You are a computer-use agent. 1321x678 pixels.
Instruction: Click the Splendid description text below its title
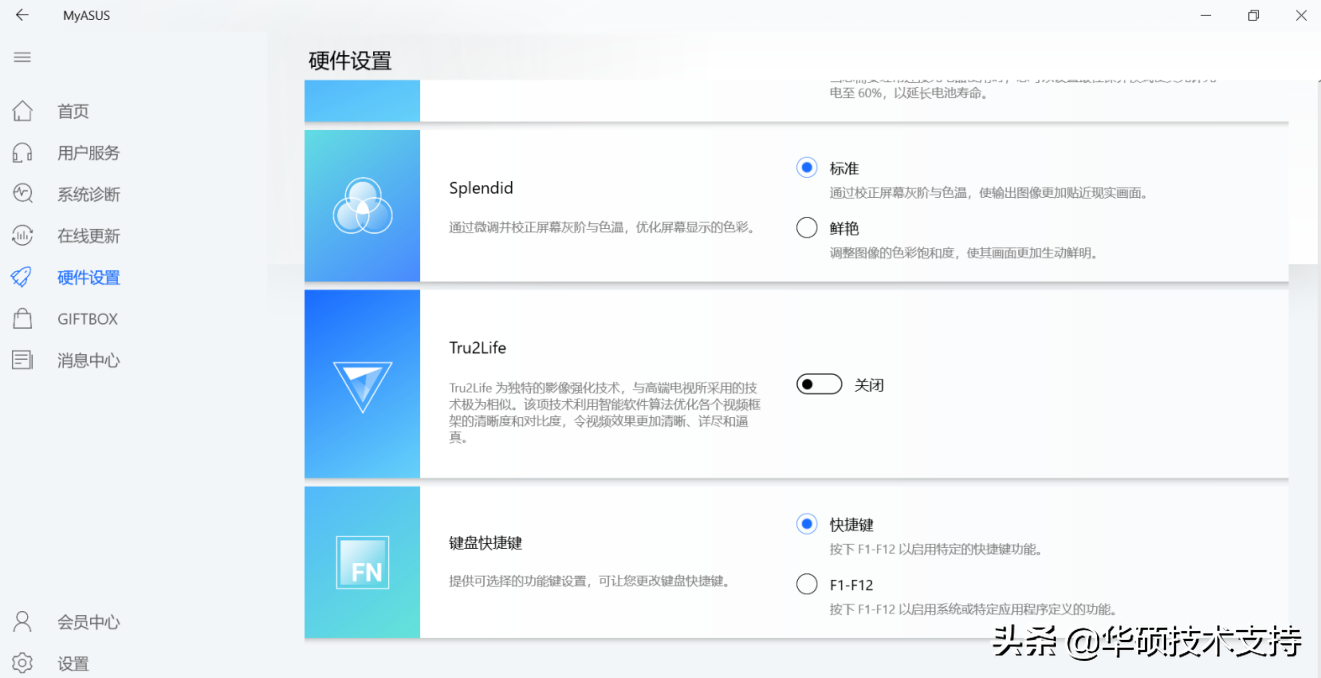pyautogui.click(x=601, y=227)
